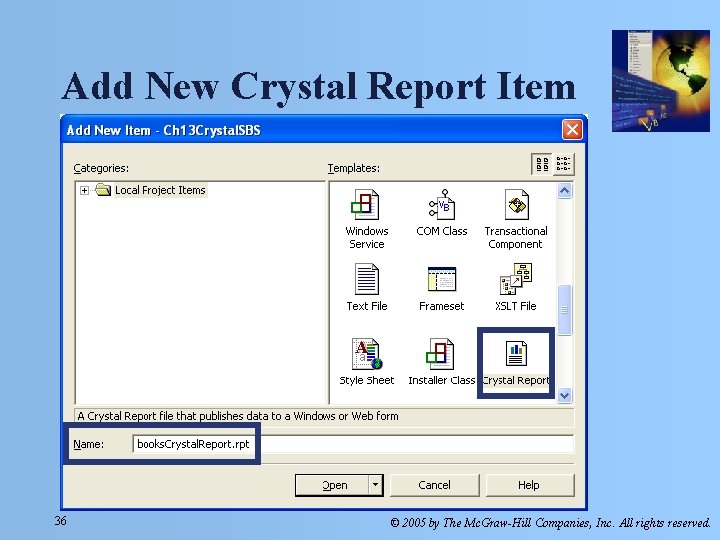Click the templates scrollbar thumb
The image size is (720, 540).
pos(565,310)
